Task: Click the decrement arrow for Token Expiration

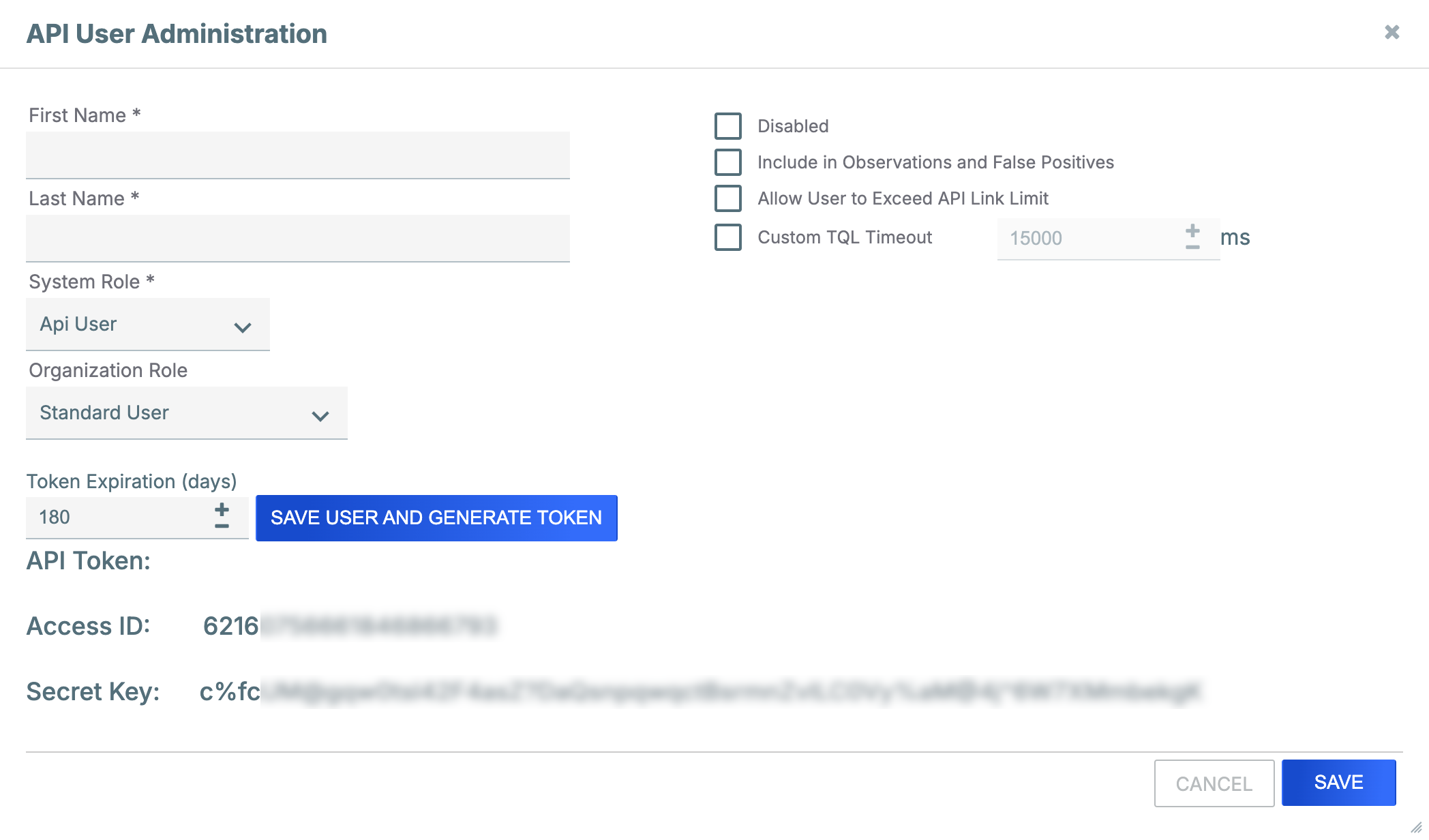Action: (x=221, y=527)
